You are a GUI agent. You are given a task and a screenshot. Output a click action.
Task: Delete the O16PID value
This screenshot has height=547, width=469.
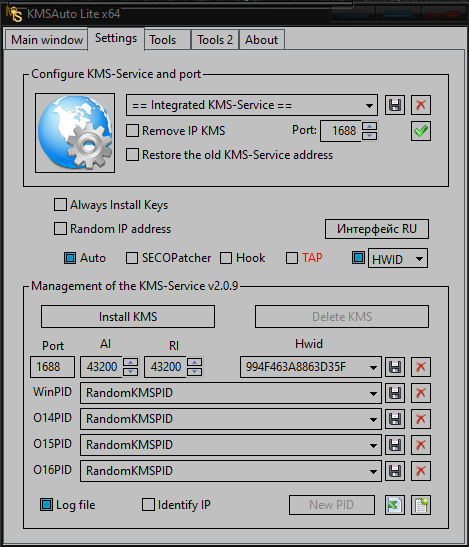tap(420, 471)
